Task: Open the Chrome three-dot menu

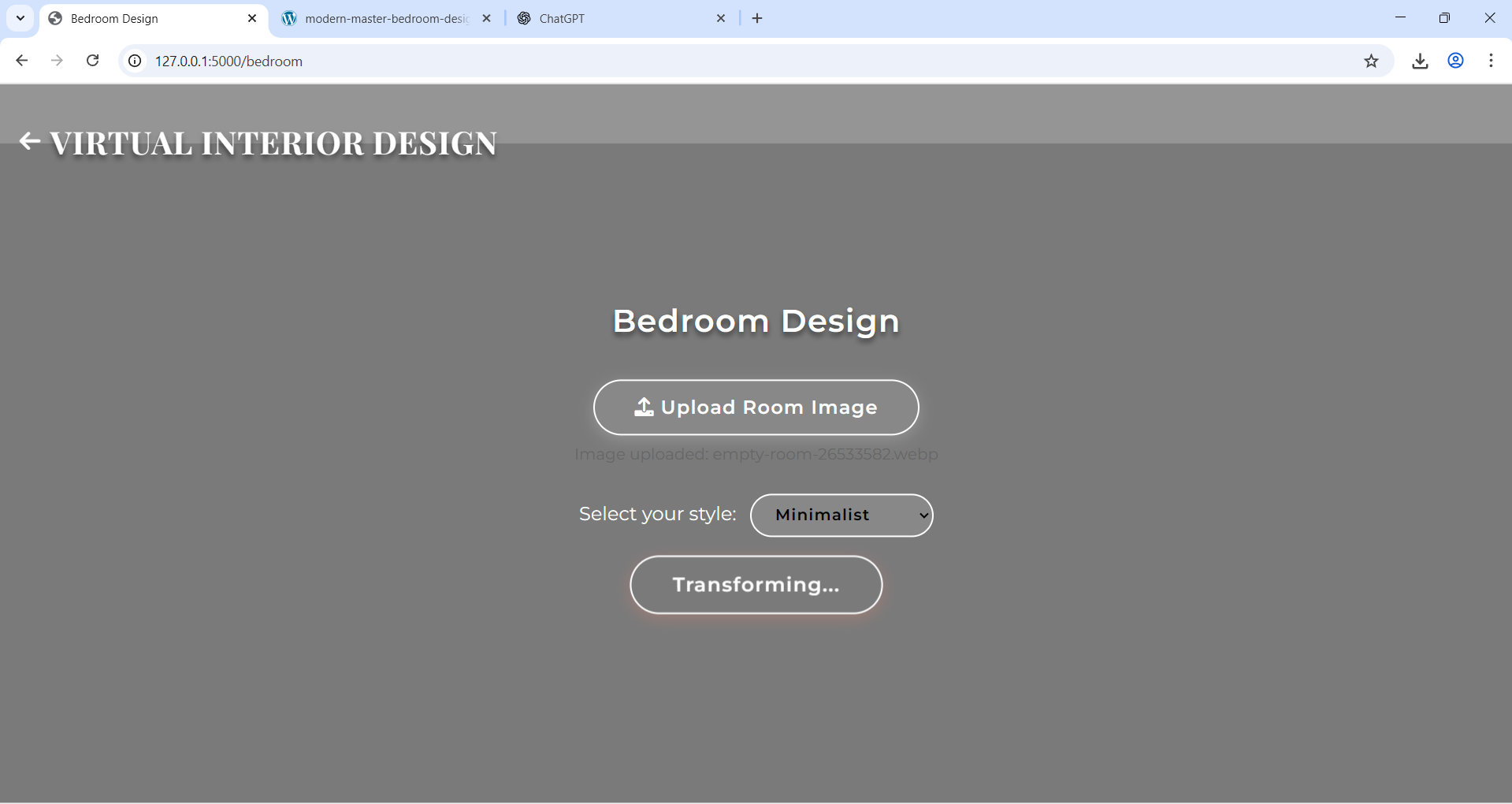Action: click(x=1491, y=61)
